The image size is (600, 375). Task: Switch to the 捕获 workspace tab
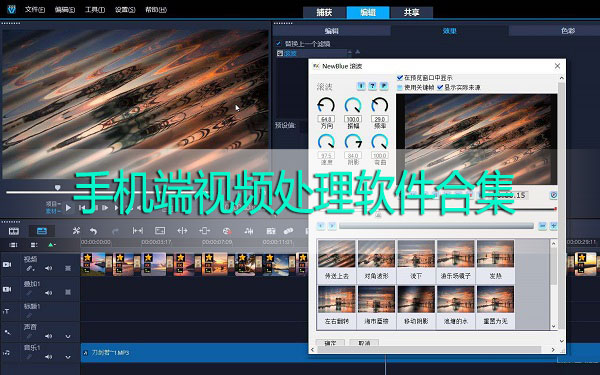[x=324, y=12]
